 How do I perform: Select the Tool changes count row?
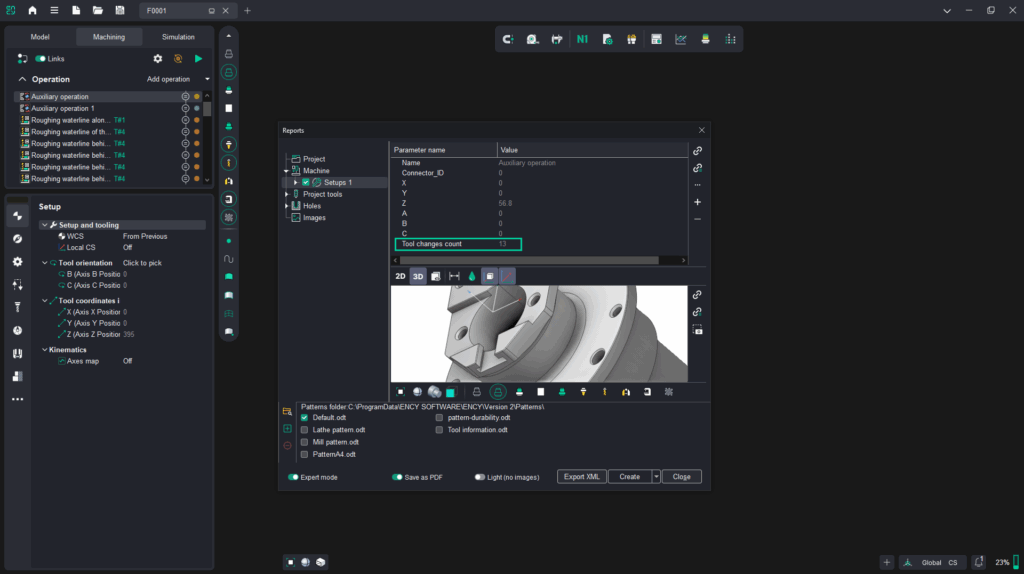point(458,244)
